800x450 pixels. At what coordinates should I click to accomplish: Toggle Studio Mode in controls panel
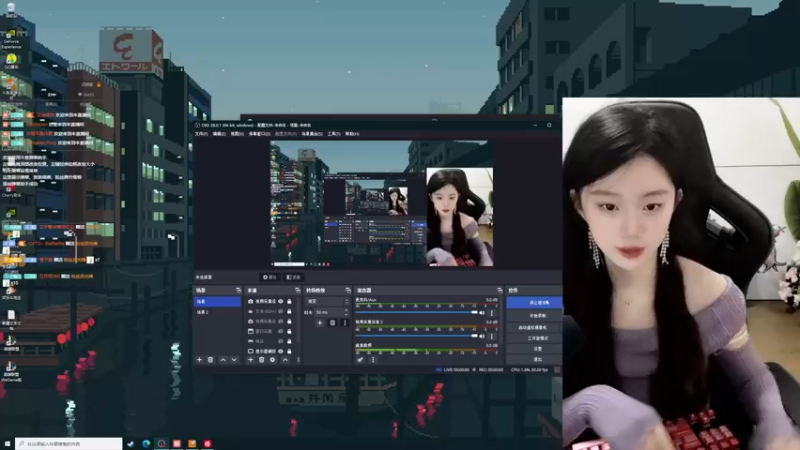pos(534,338)
